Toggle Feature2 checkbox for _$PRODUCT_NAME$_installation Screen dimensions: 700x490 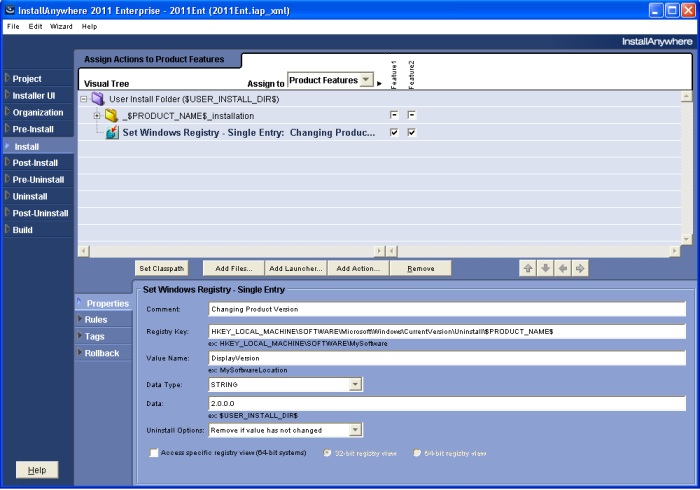[x=412, y=115]
